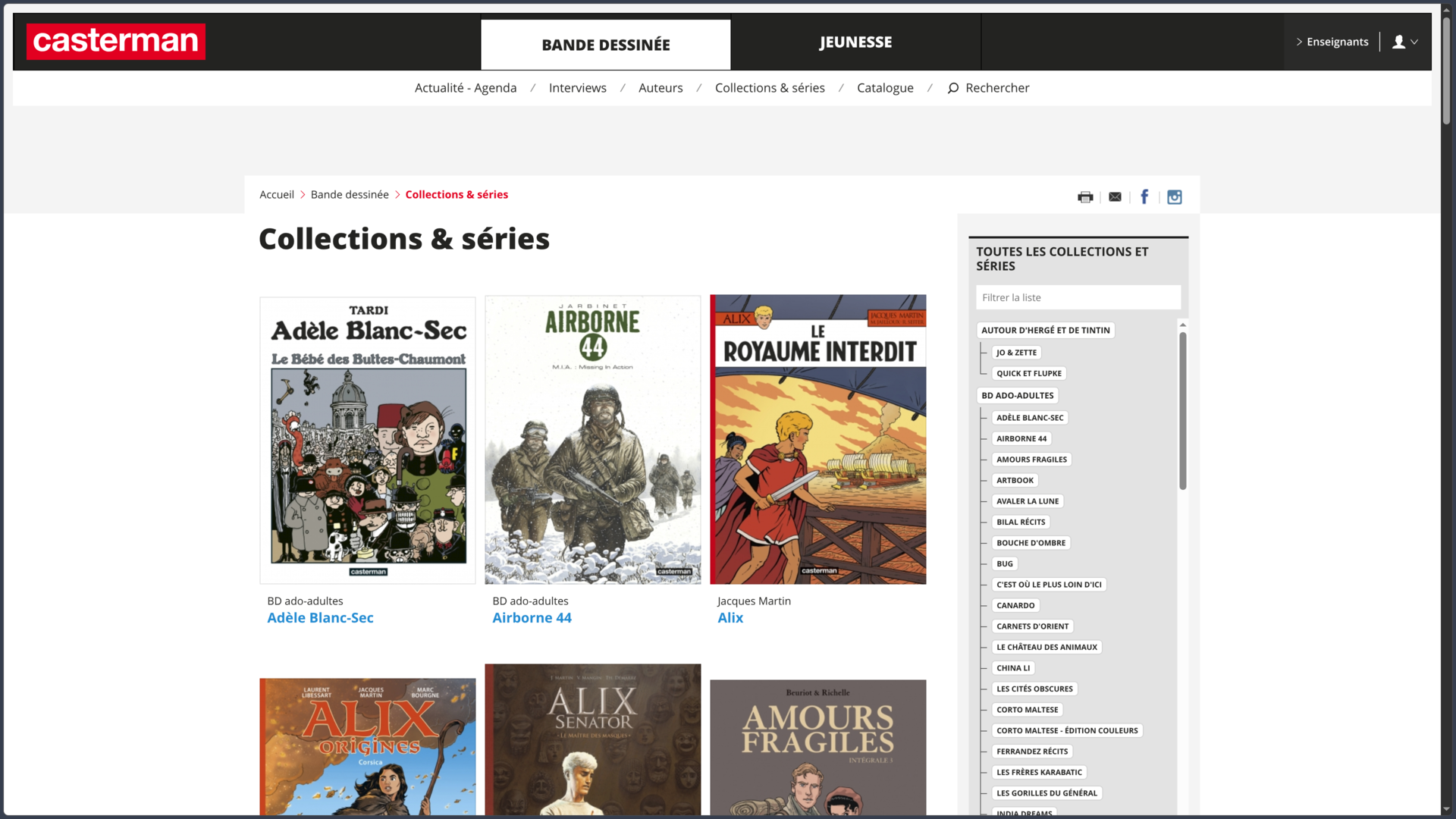
Task: Go to Accueil breadcrumb
Action: coord(277,195)
